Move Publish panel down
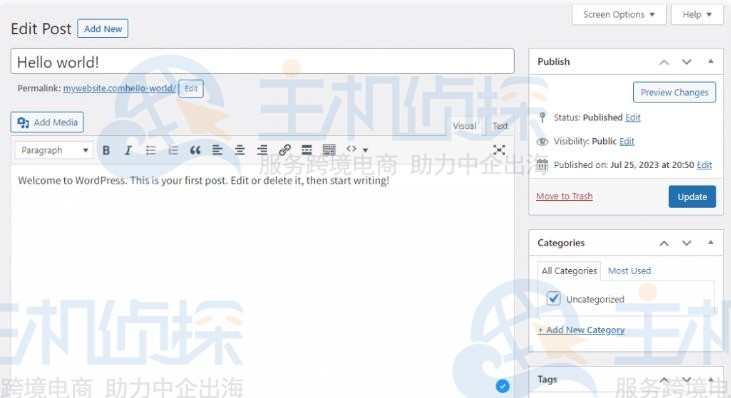This screenshot has width=731, height=398. [687, 62]
